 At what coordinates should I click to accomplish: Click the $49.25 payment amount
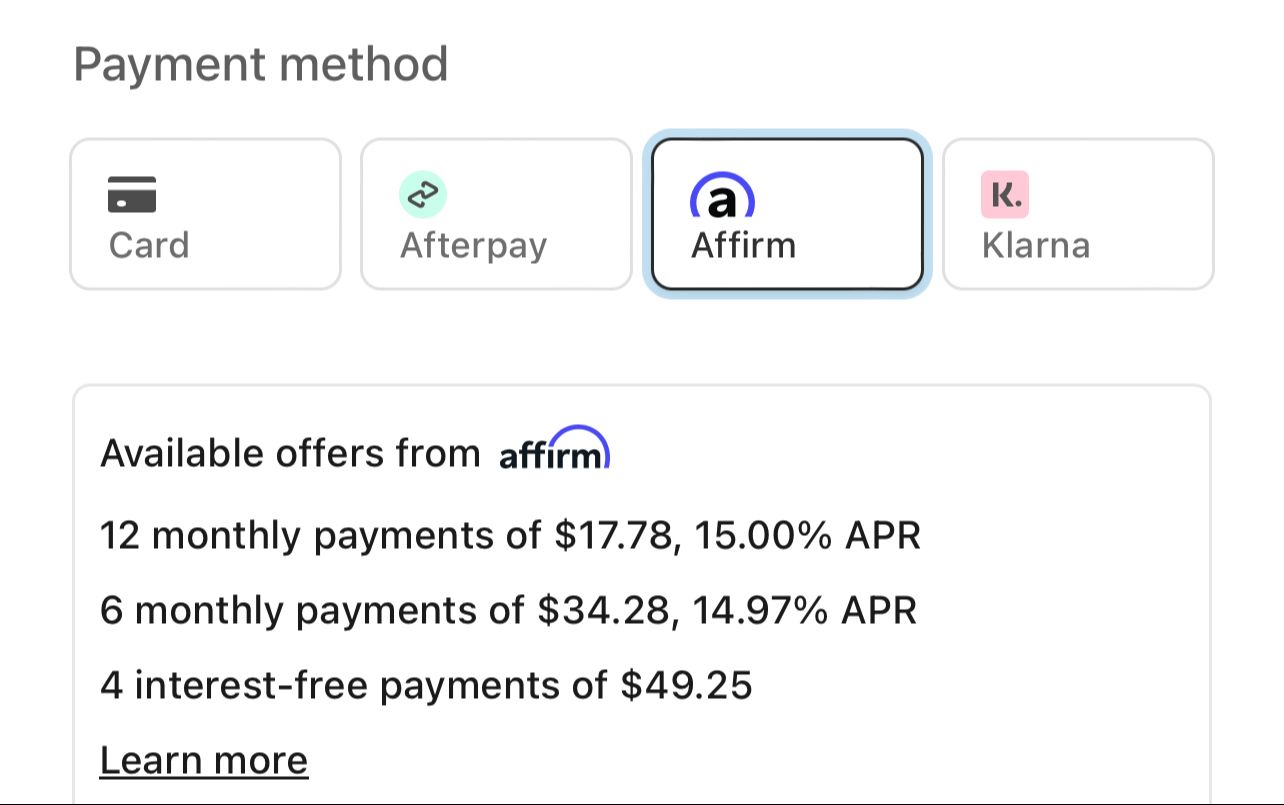(686, 686)
